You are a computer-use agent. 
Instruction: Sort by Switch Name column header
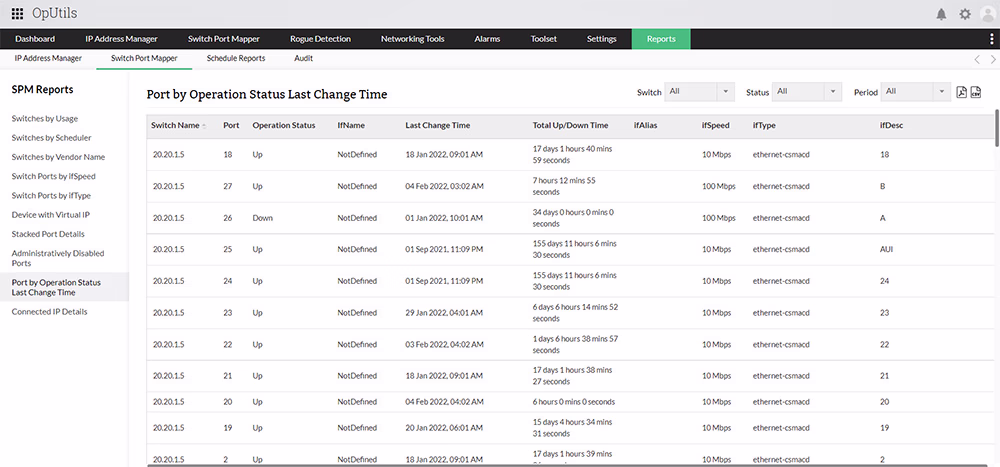(178, 126)
